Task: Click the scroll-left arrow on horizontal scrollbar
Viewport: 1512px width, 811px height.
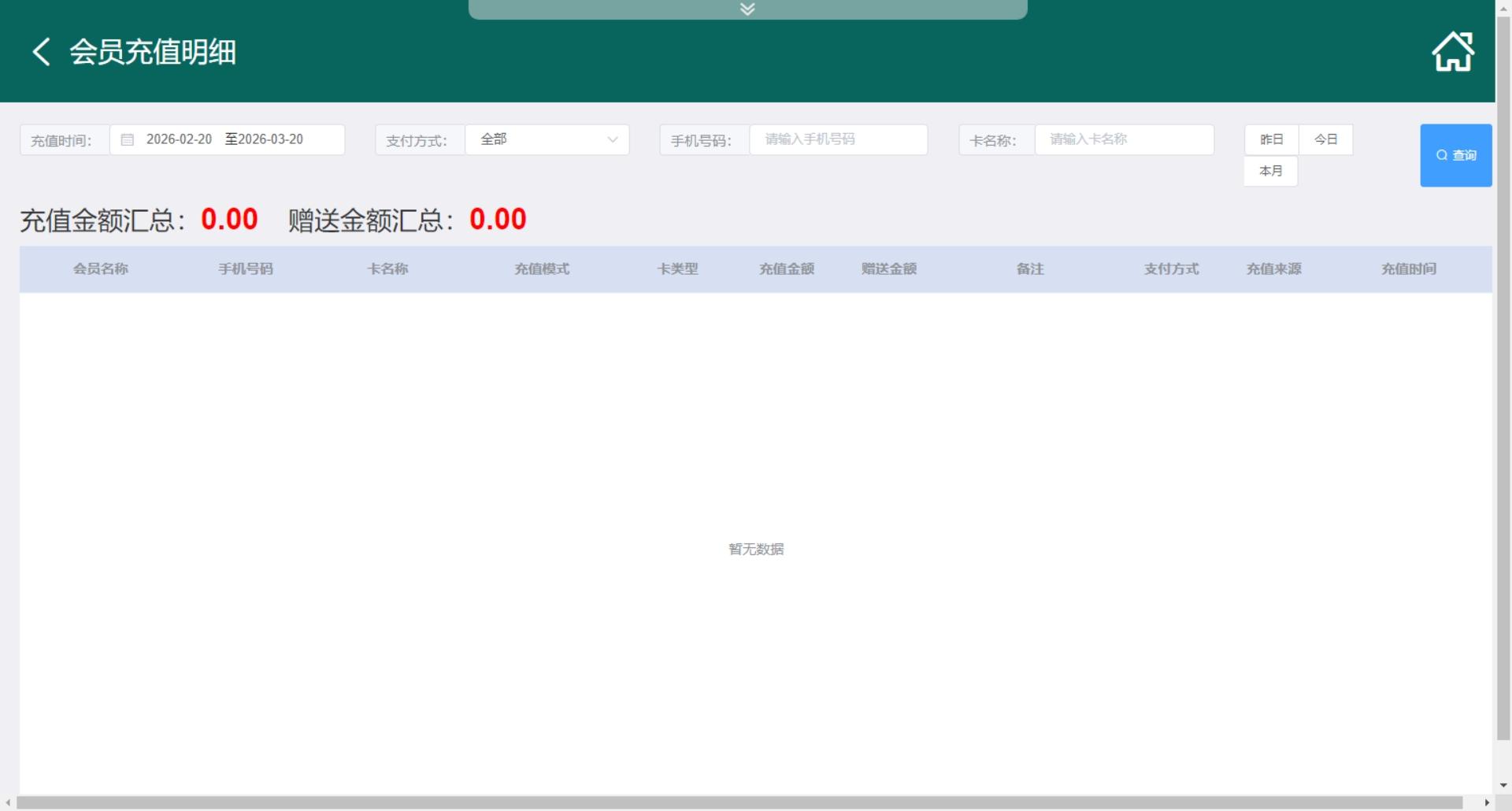Action: (8, 803)
